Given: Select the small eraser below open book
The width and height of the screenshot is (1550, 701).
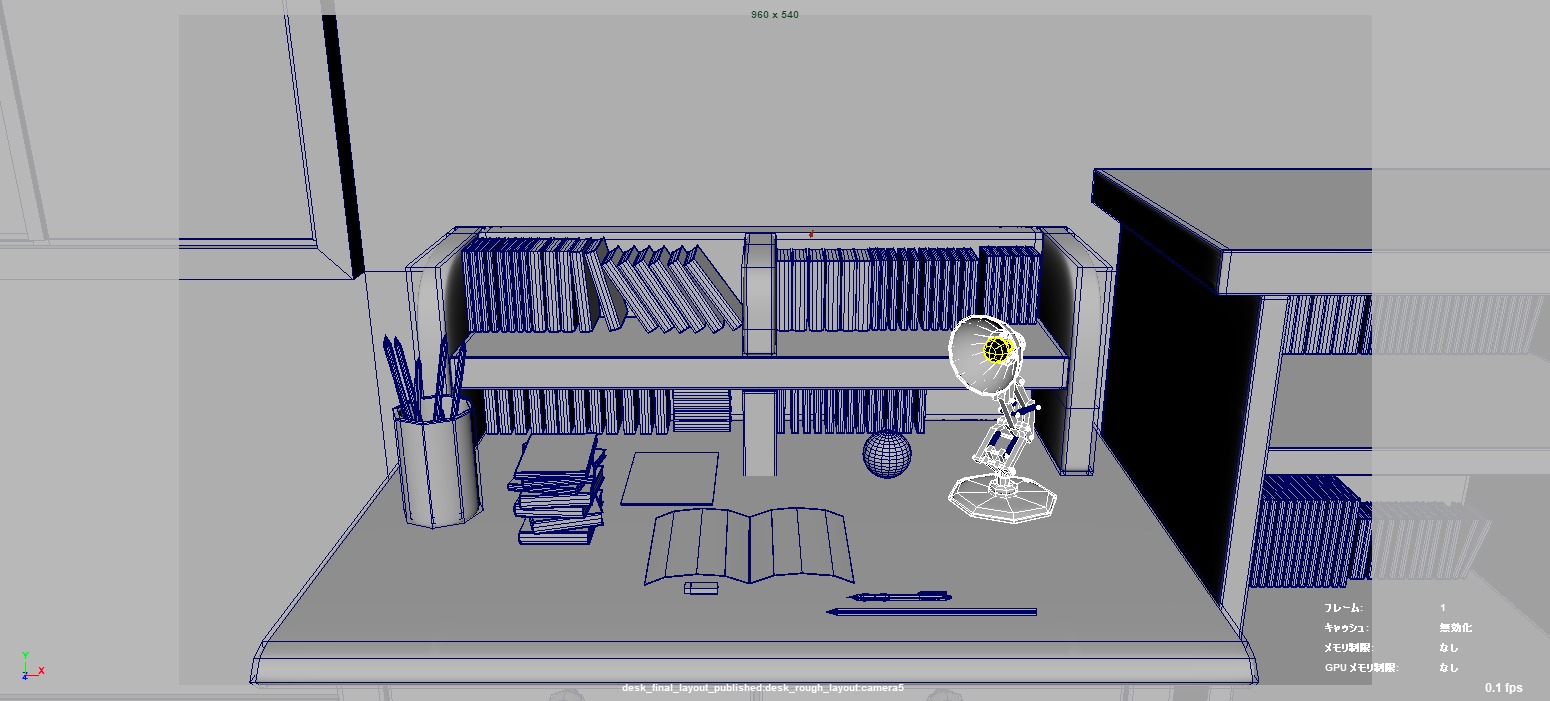Looking at the screenshot, I should [x=701, y=588].
